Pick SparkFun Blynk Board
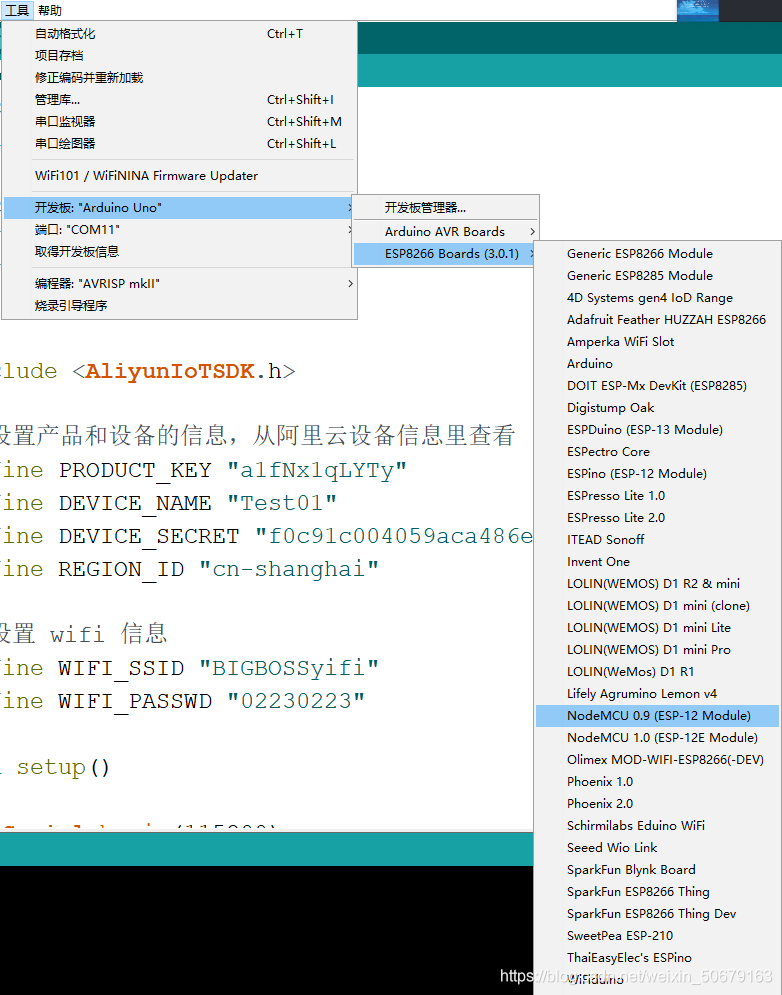This screenshot has width=782, height=995. [658, 870]
